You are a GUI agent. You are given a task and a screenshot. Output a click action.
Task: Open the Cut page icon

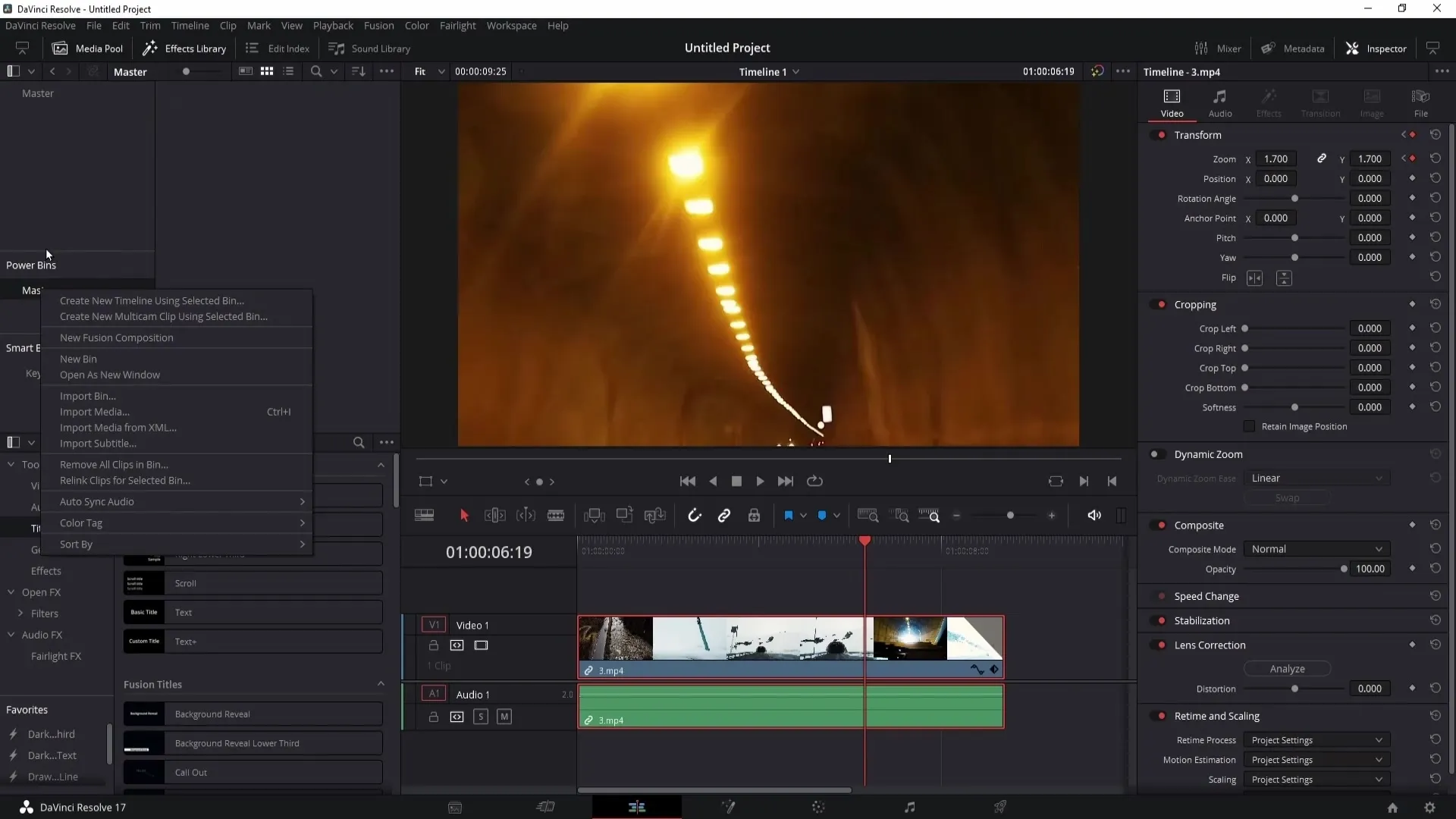545,808
